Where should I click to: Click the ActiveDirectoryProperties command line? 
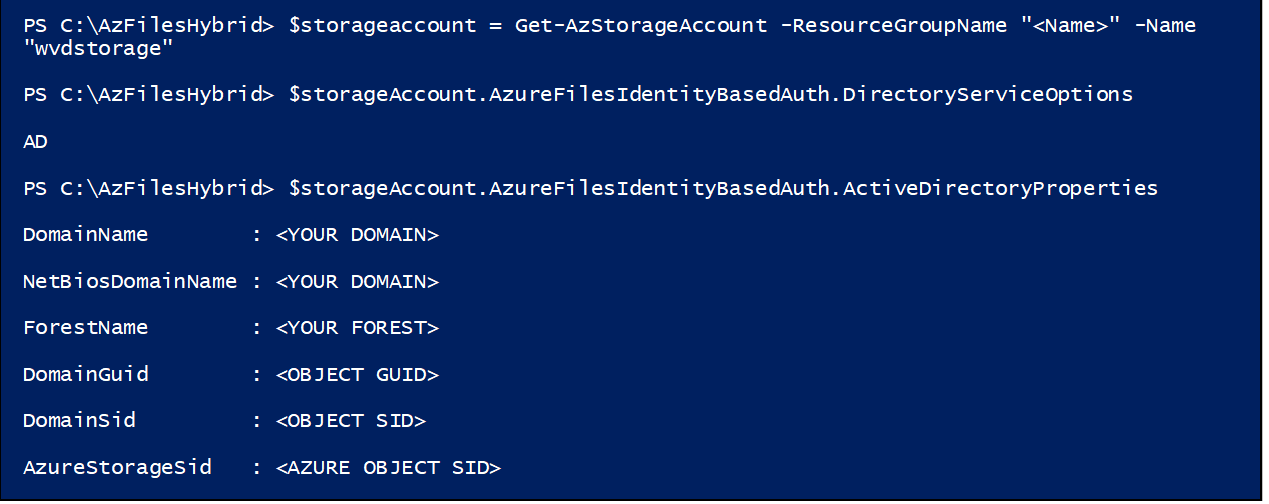tap(590, 188)
